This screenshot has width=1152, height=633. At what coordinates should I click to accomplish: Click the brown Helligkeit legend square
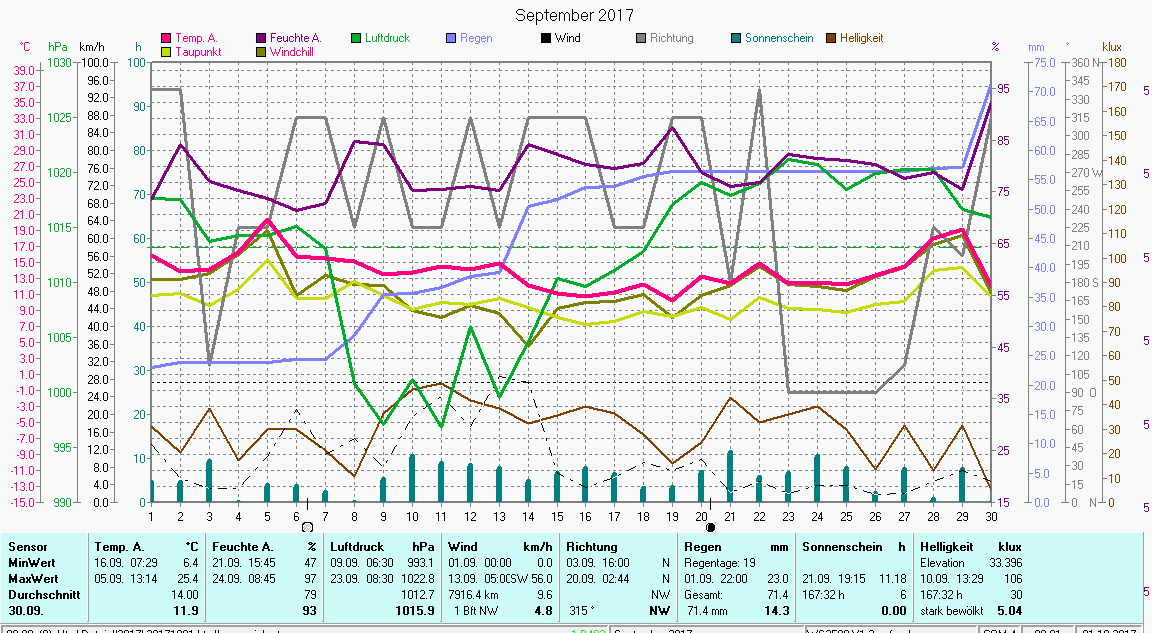tap(831, 39)
